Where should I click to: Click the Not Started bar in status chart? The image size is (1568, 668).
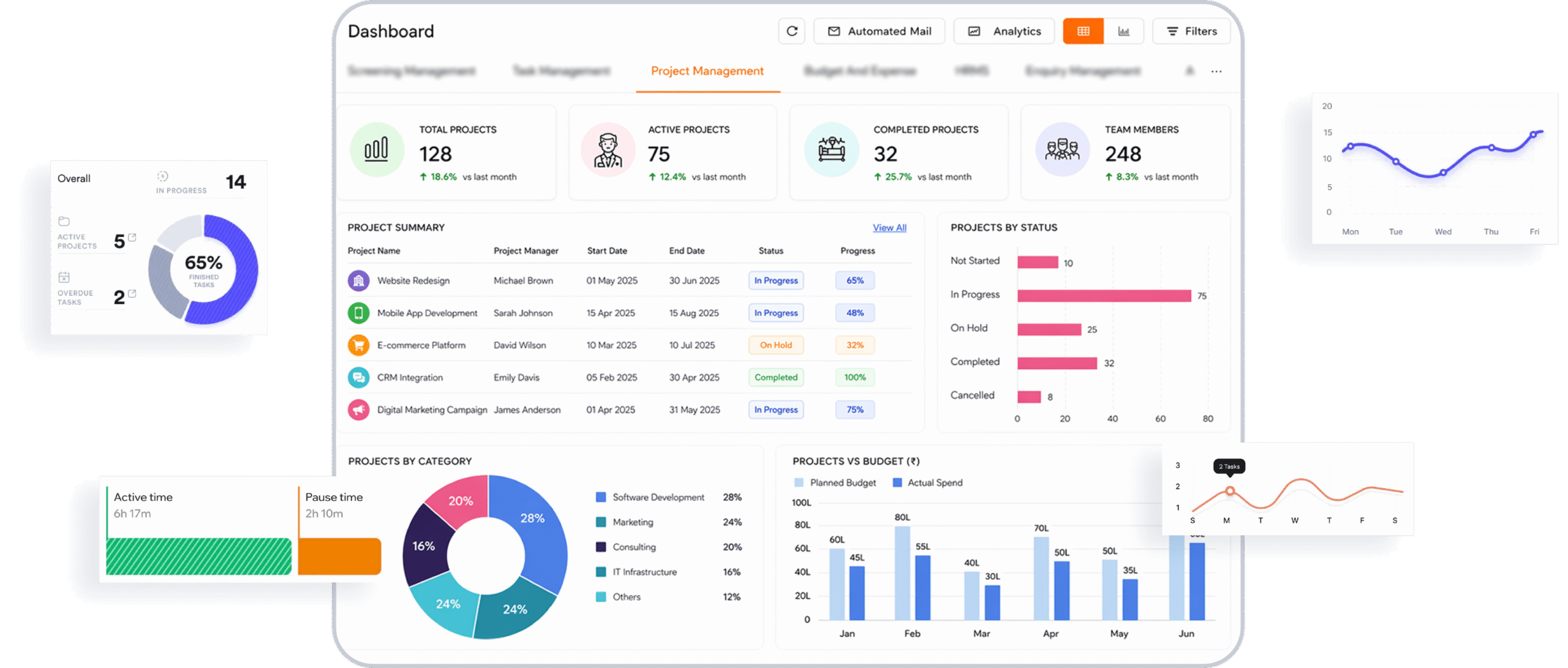[x=1038, y=262]
